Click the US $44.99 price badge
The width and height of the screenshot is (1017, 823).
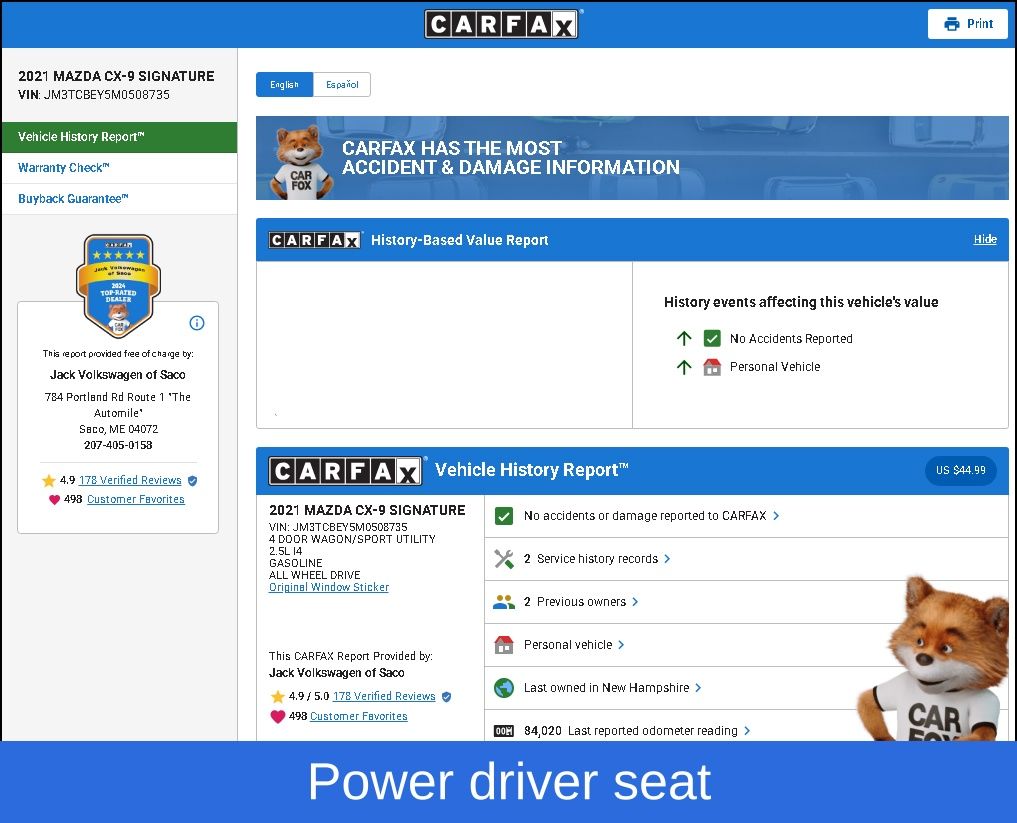pyautogui.click(x=960, y=471)
